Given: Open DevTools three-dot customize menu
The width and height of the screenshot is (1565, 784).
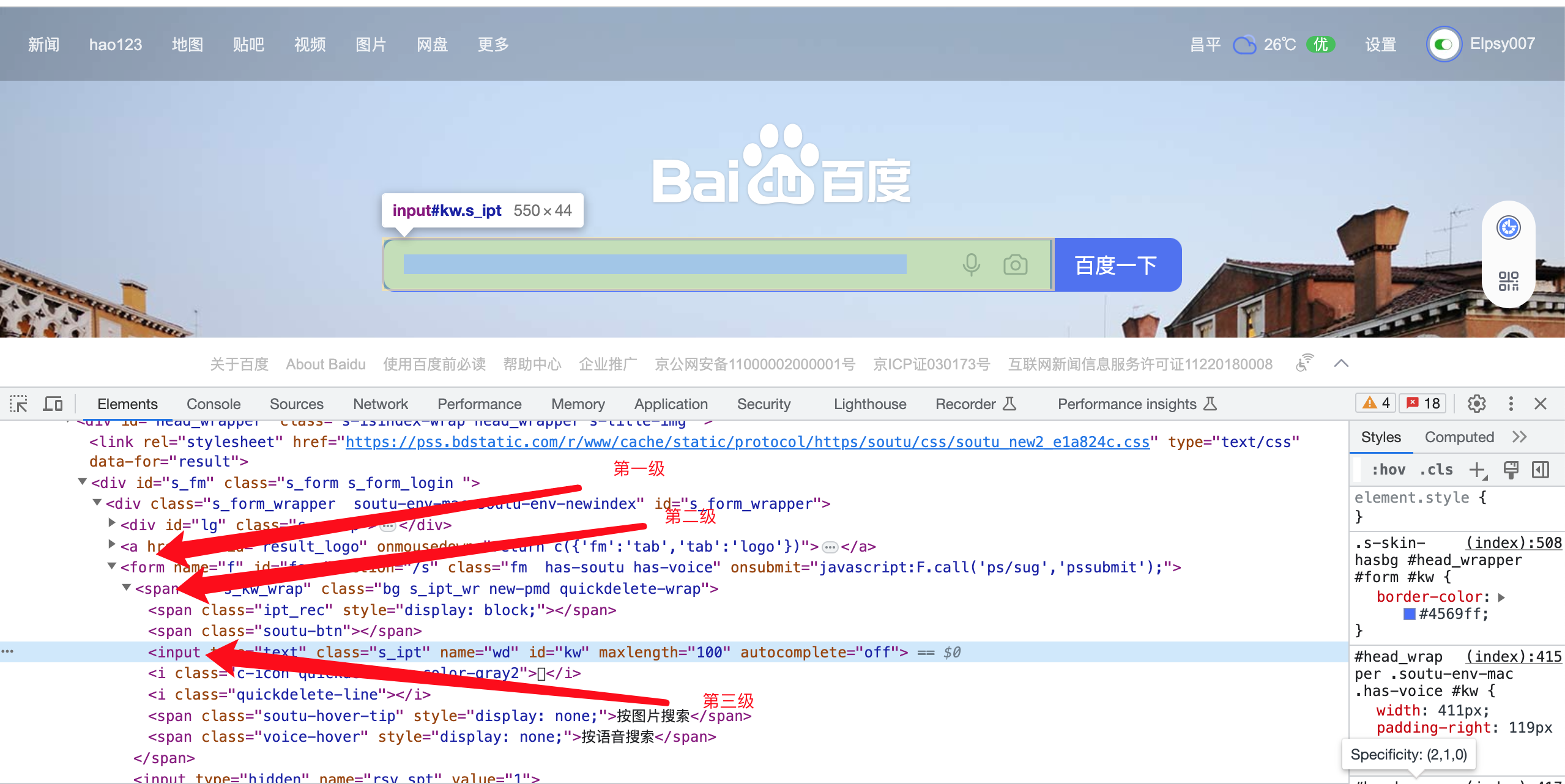Looking at the screenshot, I should coord(1511,404).
